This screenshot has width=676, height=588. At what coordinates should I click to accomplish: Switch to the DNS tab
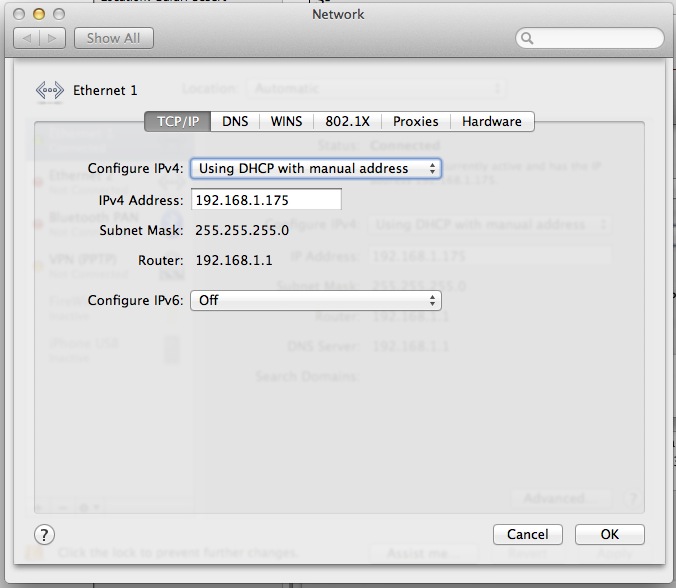point(235,121)
